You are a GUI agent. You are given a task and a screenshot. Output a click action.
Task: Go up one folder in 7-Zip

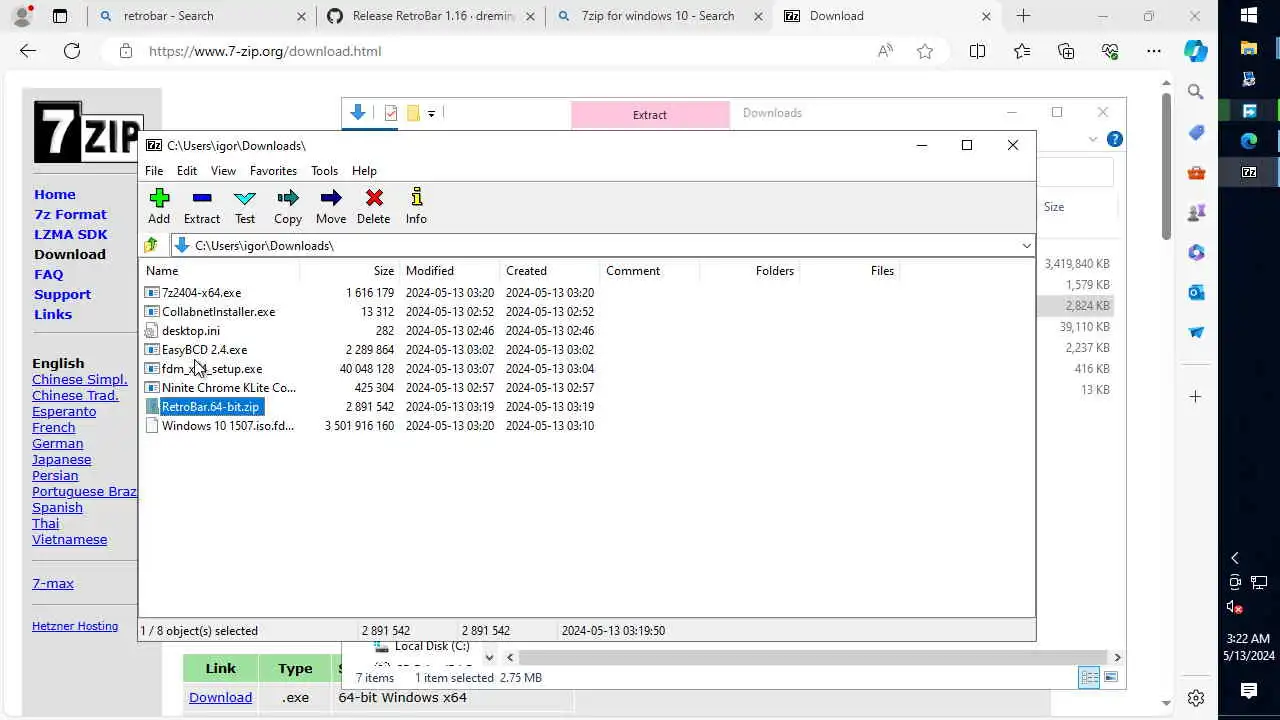coord(151,245)
